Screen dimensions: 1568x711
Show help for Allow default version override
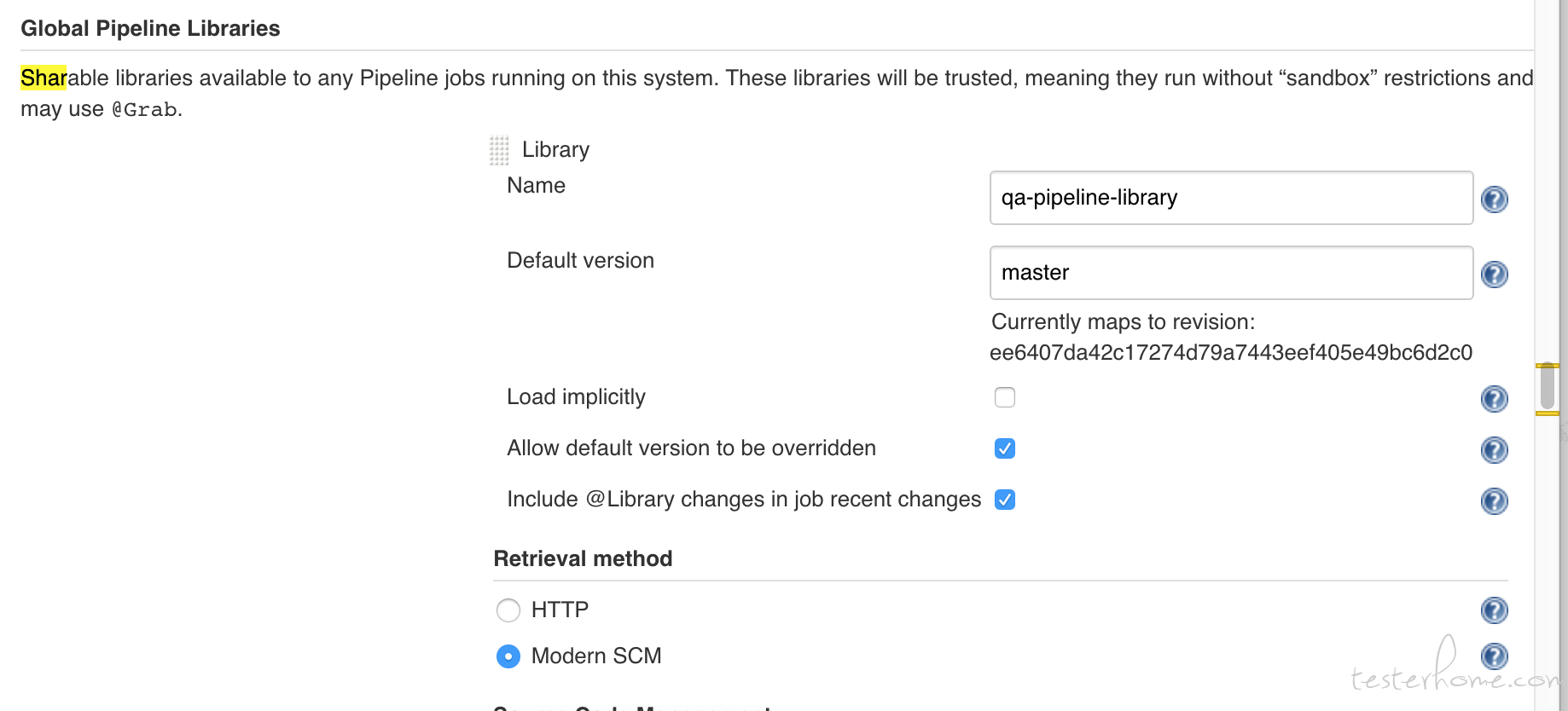[x=1494, y=450]
